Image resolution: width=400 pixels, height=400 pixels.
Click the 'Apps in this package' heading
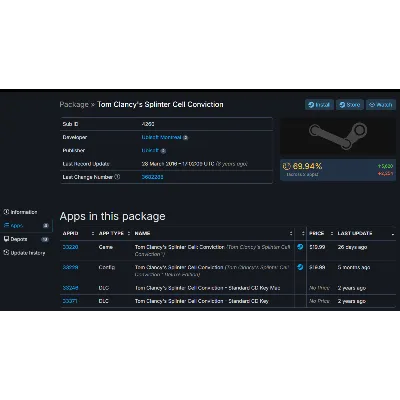click(112, 216)
